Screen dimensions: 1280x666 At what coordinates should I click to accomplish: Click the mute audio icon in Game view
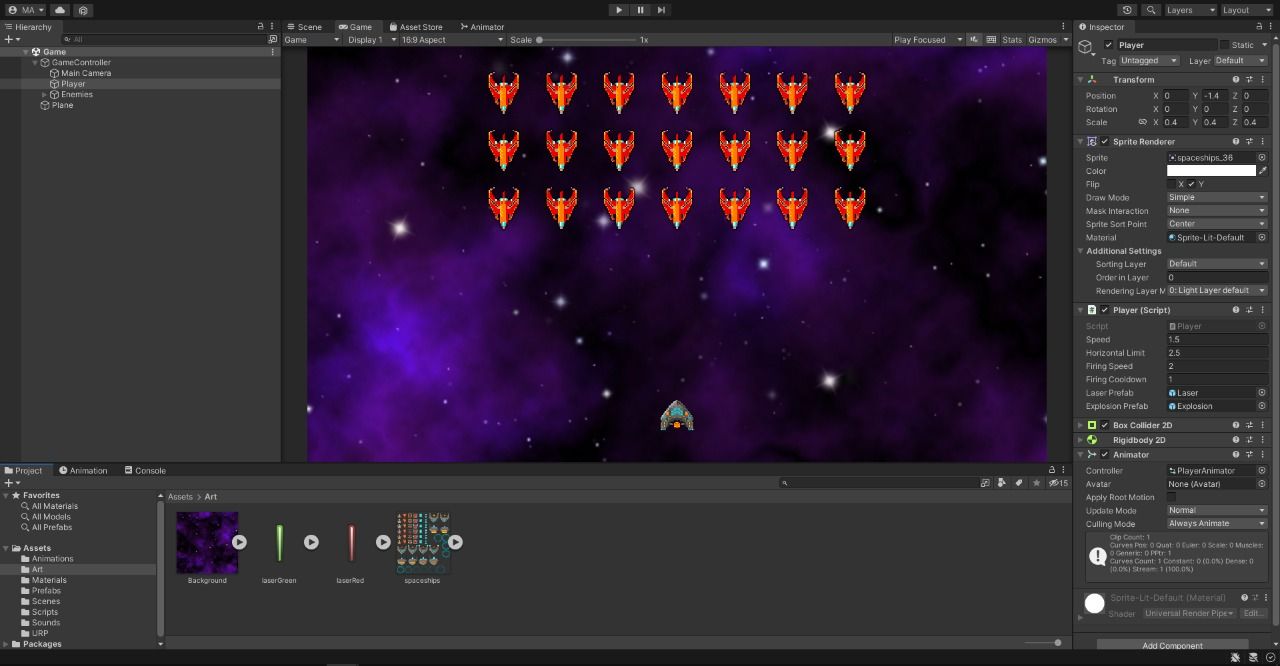973,39
